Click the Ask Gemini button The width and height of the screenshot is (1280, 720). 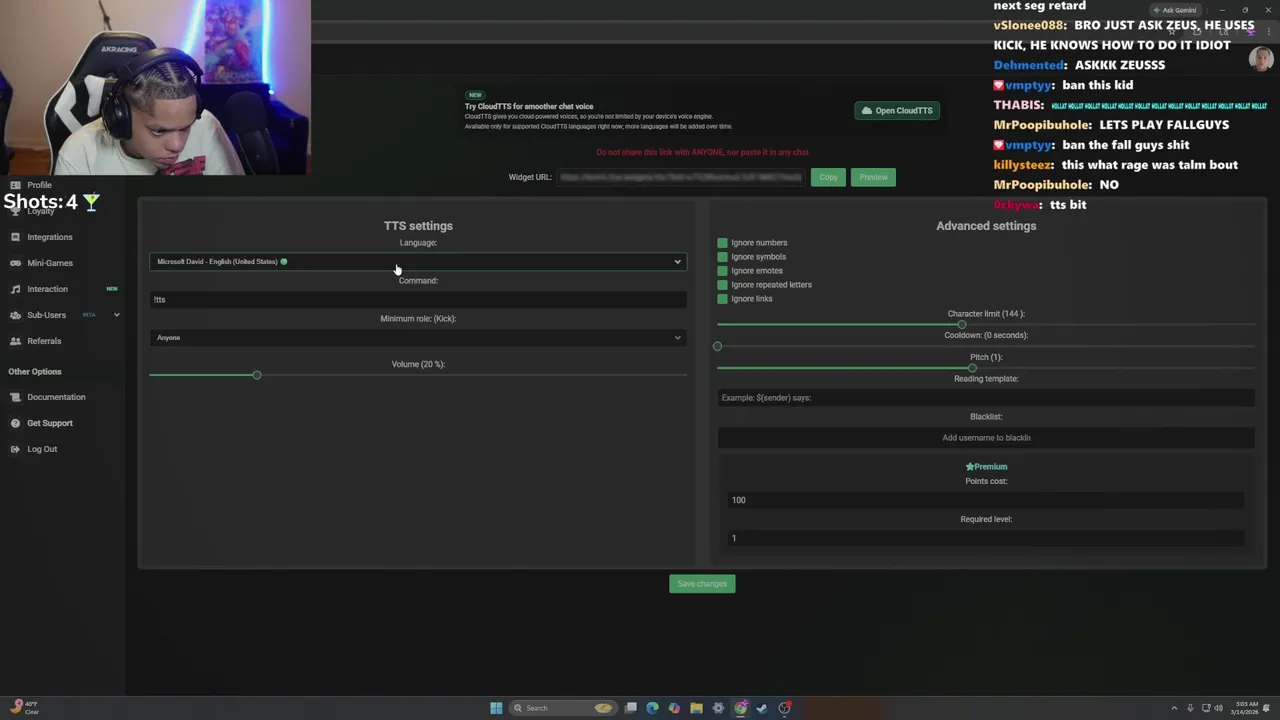1174,10
